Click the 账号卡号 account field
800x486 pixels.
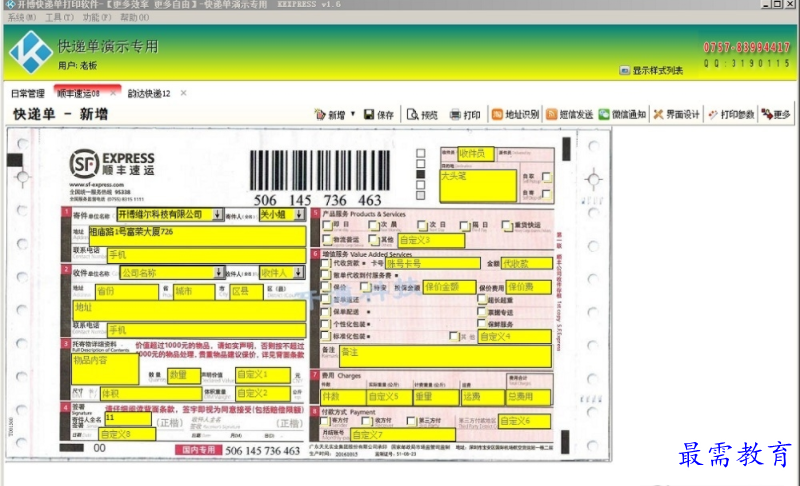[433, 264]
